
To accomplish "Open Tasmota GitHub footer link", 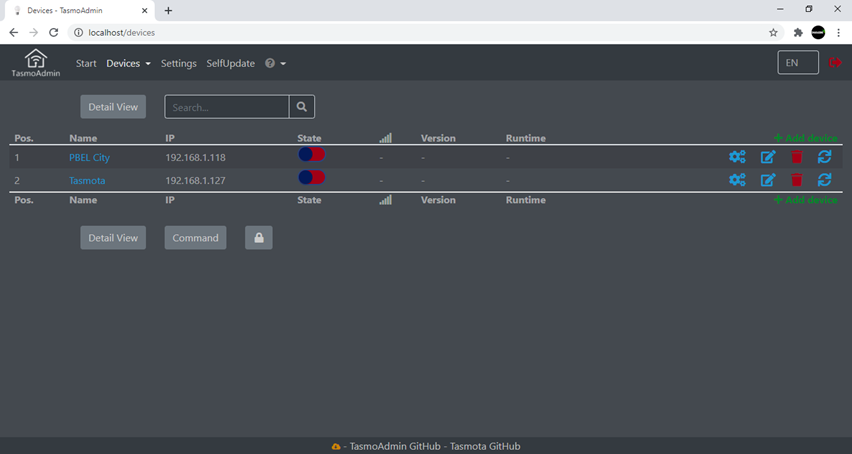I will pyautogui.click(x=485, y=446).
